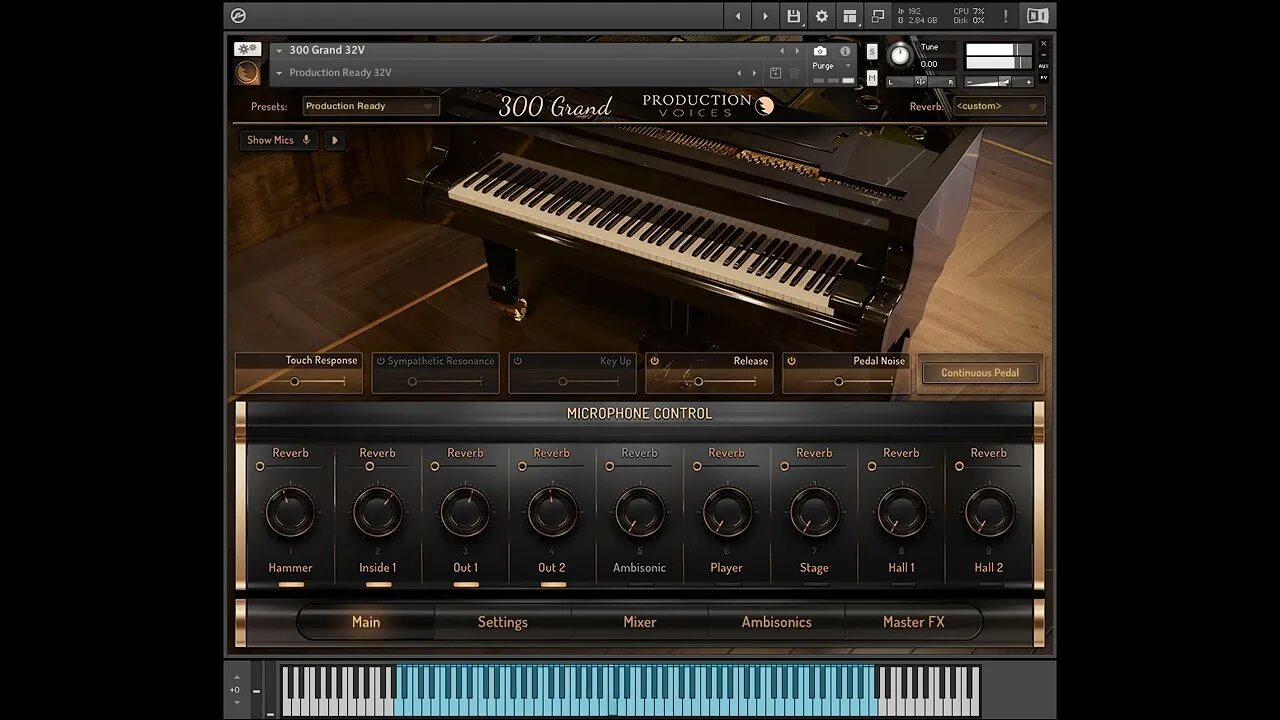Go to previous item with top-bar left arrow

tap(738, 16)
